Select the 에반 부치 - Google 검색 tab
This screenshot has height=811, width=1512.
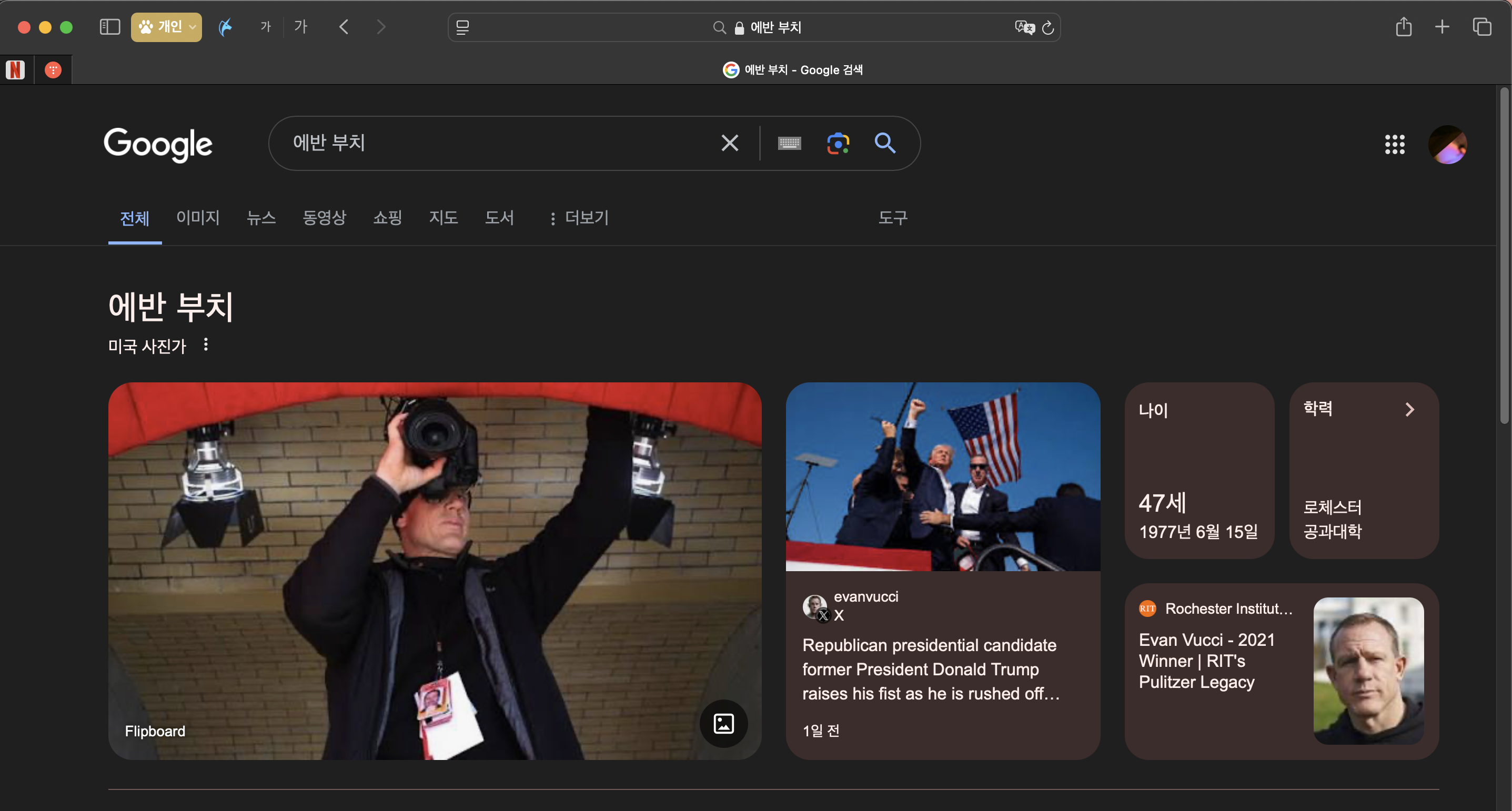point(792,70)
